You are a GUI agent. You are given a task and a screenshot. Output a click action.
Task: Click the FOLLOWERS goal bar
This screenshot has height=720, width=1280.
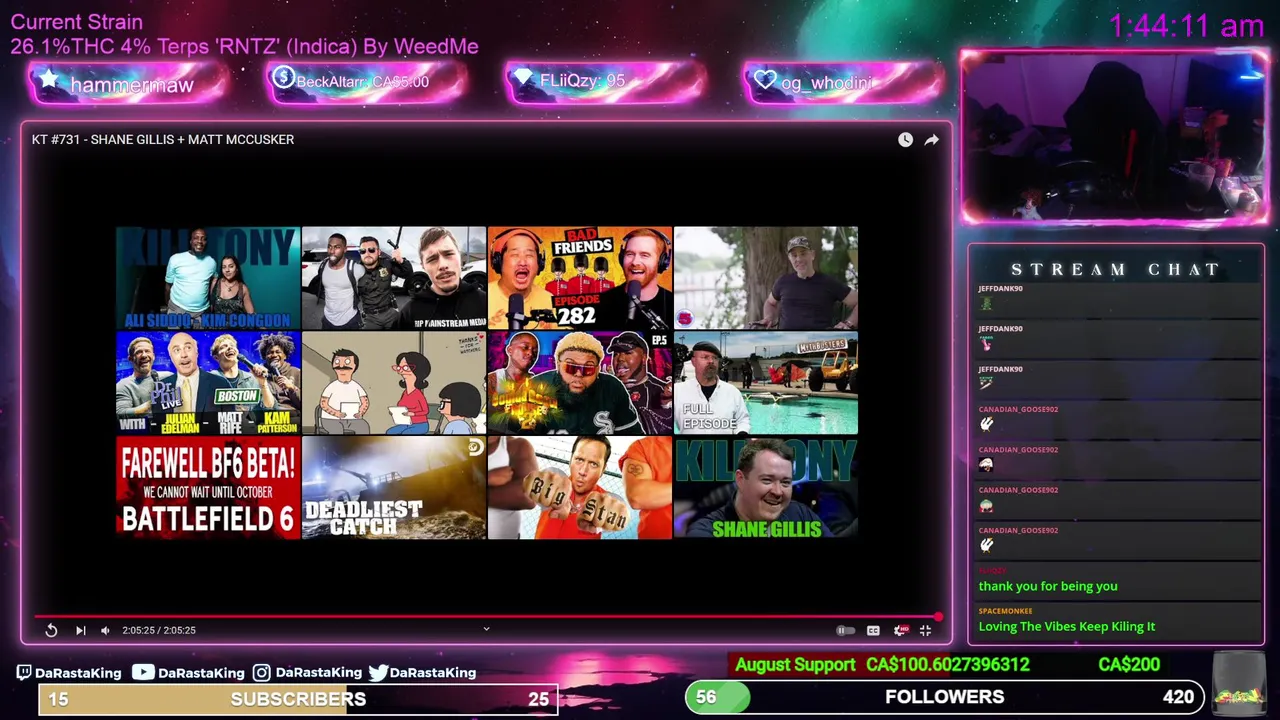[945, 697]
